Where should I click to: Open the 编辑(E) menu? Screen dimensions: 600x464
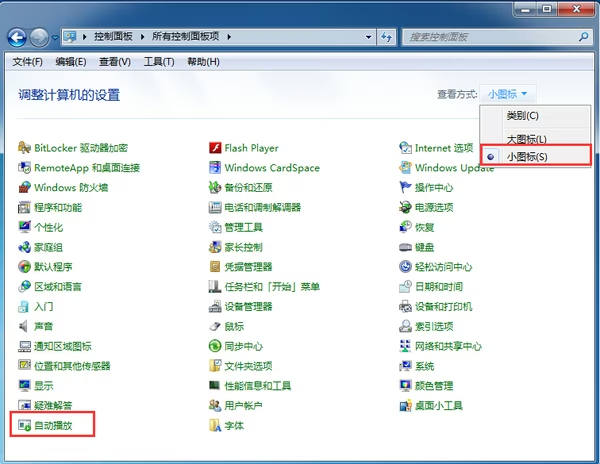pos(71,62)
